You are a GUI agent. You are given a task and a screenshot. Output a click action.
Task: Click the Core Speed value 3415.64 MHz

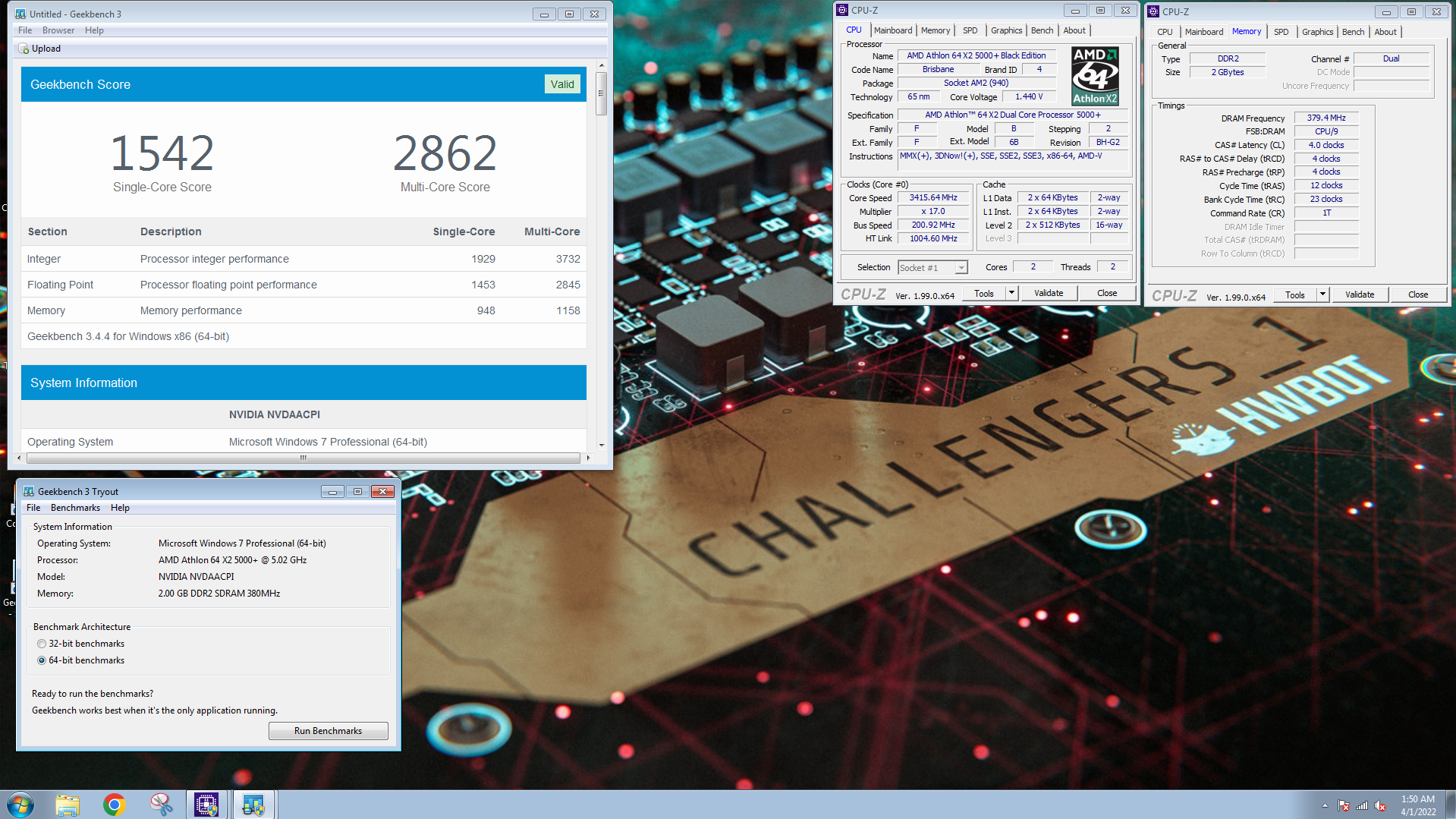(933, 197)
